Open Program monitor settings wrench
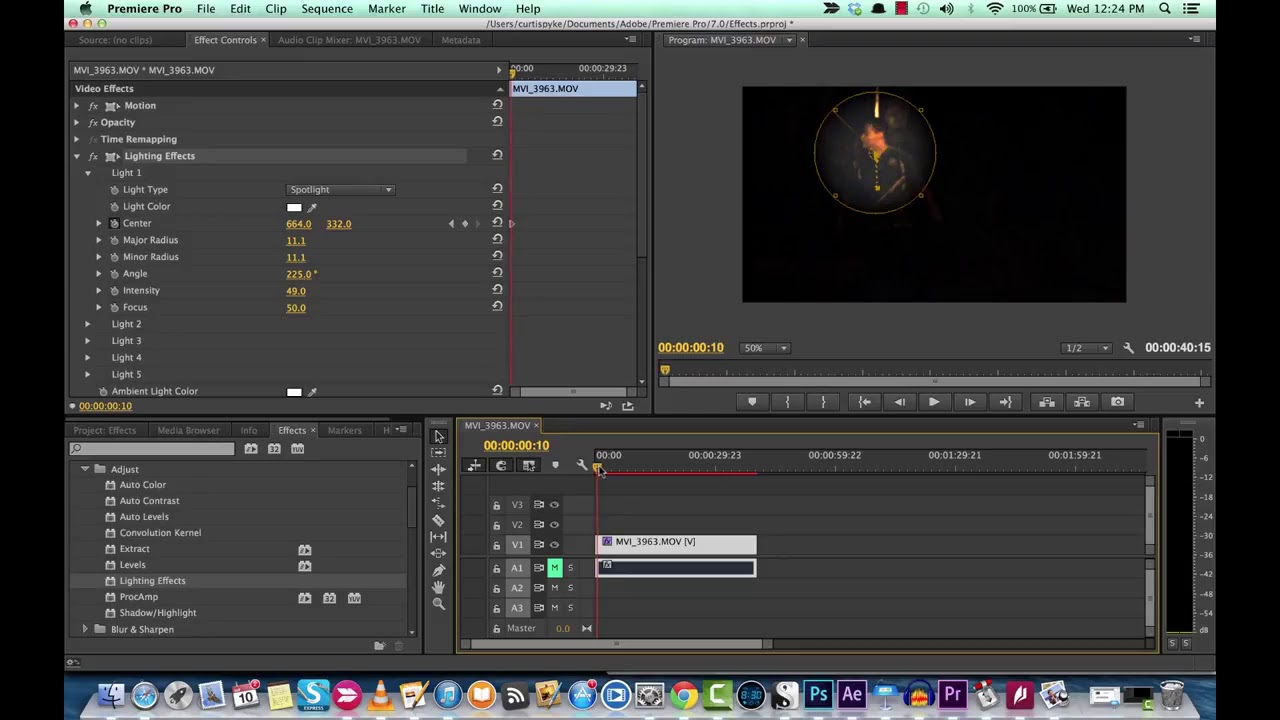This screenshot has width=1280, height=720. pyautogui.click(x=1128, y=348)
